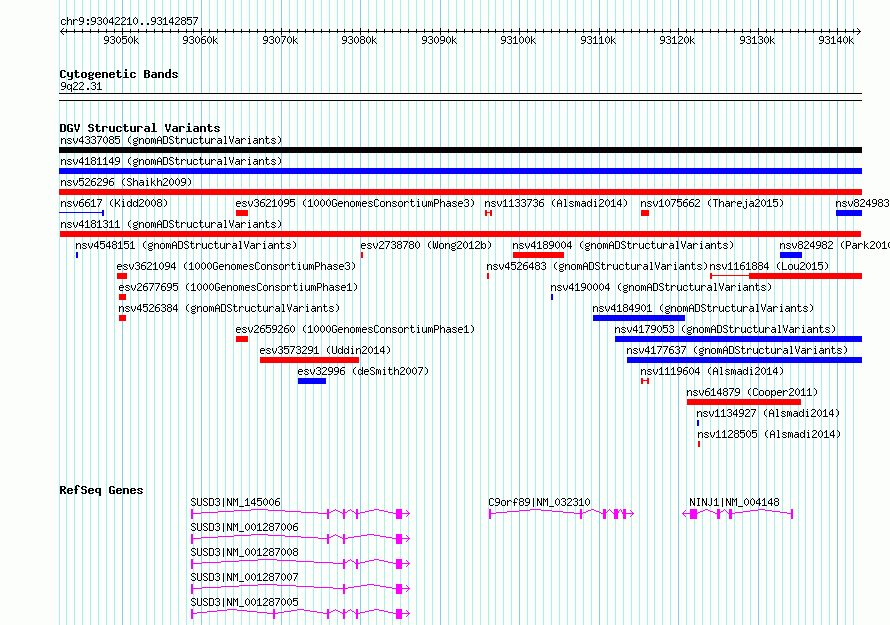Select the 9q22.31 cytogenetic band label

coord(81,86)
